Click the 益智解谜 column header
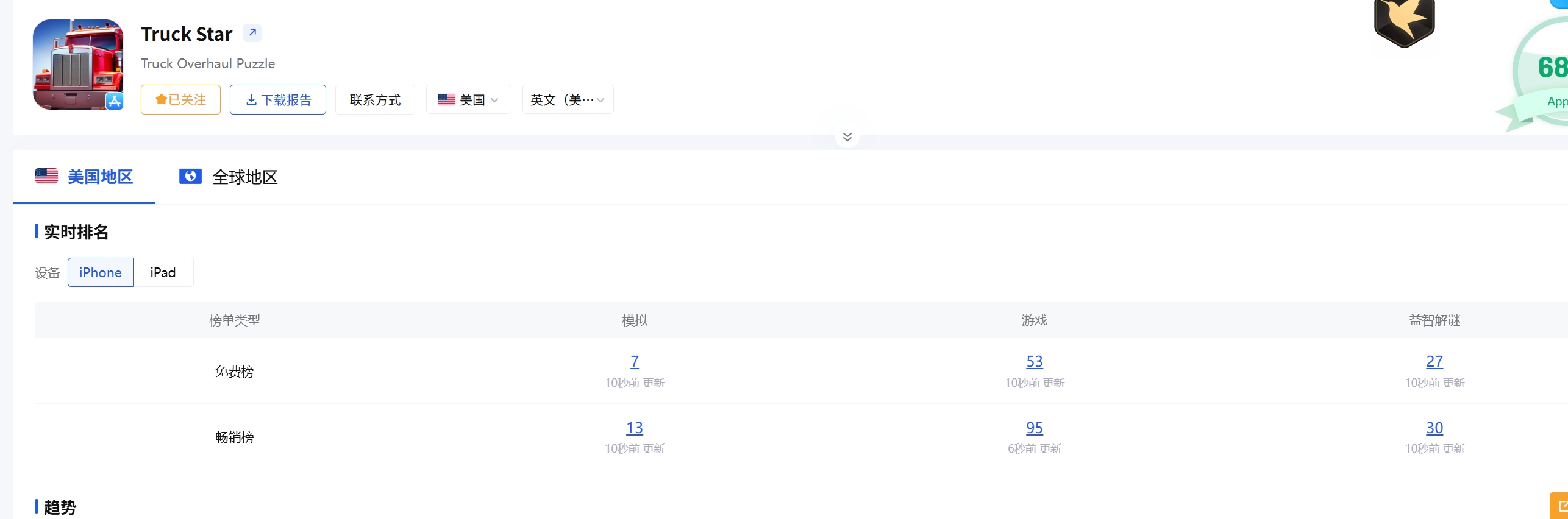Viewport: 1568px width, 519px height. coord(1434,320)
